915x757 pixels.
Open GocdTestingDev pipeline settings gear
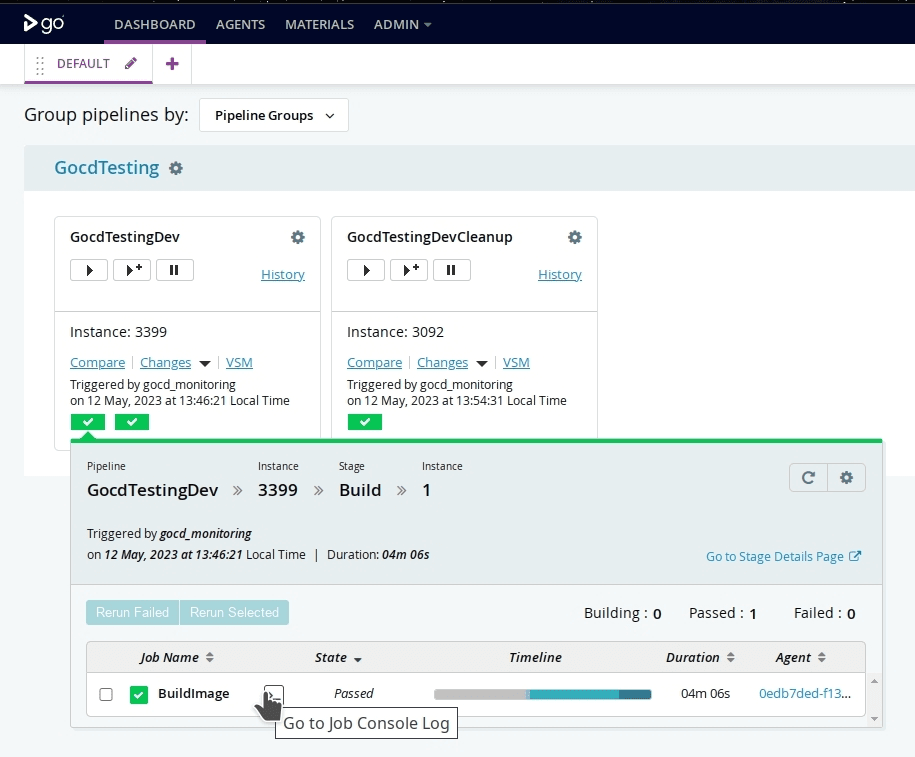(297, 237)
